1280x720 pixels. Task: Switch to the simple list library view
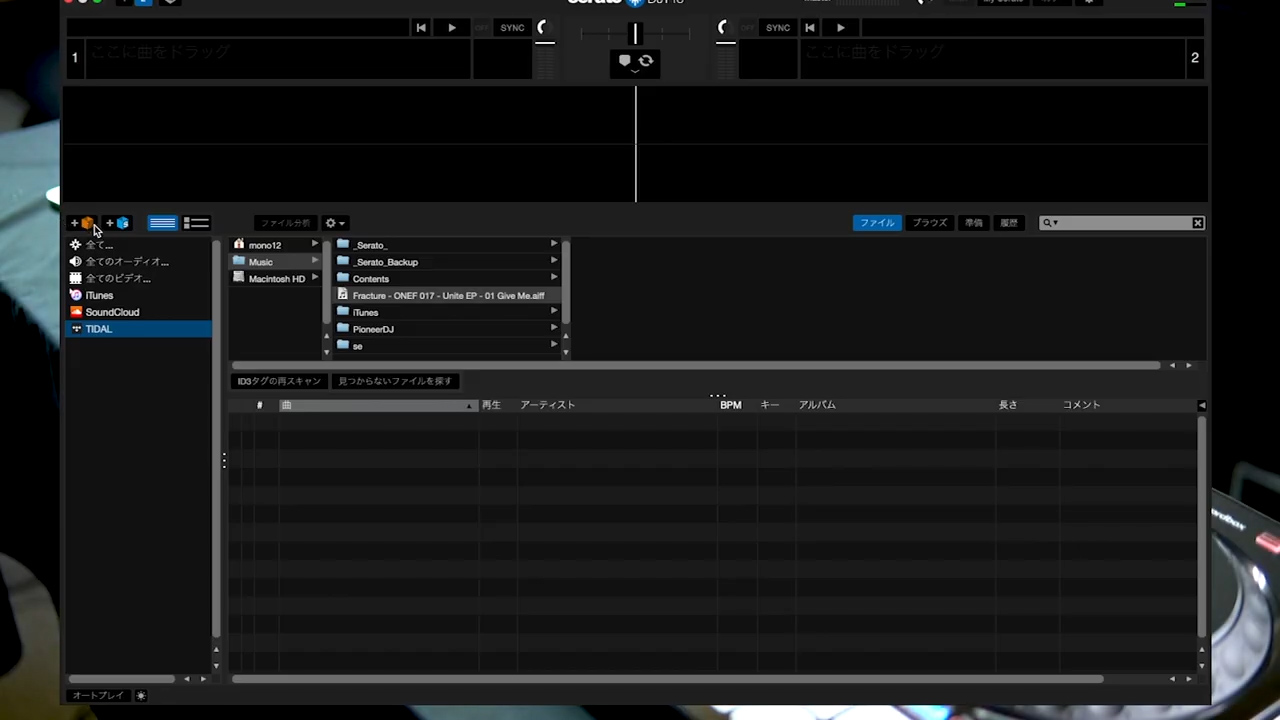coord(162,223)
